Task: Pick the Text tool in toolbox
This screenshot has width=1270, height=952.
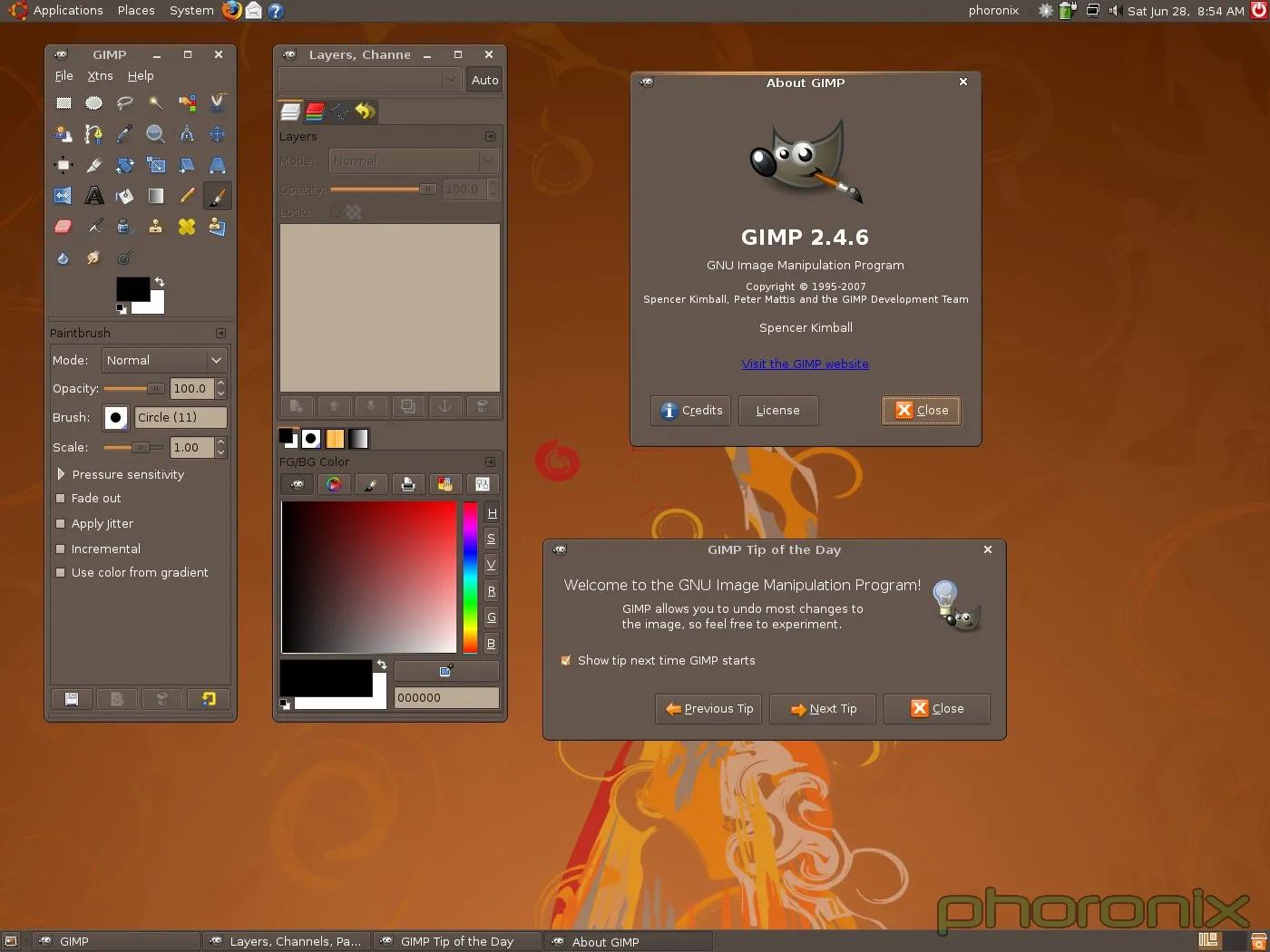Action: click(x=93, y=196)
